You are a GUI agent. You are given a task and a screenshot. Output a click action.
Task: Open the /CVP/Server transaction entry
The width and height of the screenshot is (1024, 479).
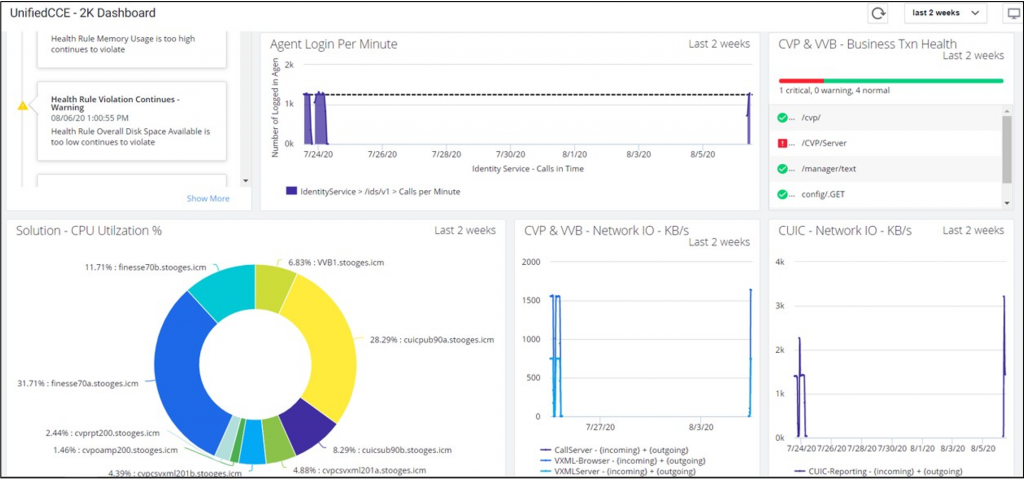pyautogui.click(x=827, y=143)
